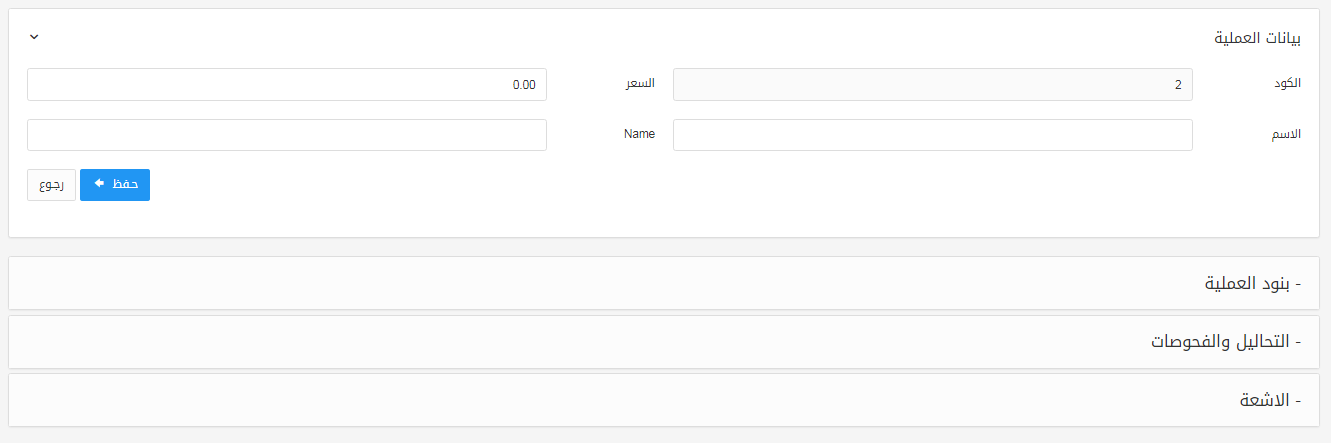Screen dimensions: 1331x443
Task: Click the disabled الكود field showing 2
Action: point(932,85)
